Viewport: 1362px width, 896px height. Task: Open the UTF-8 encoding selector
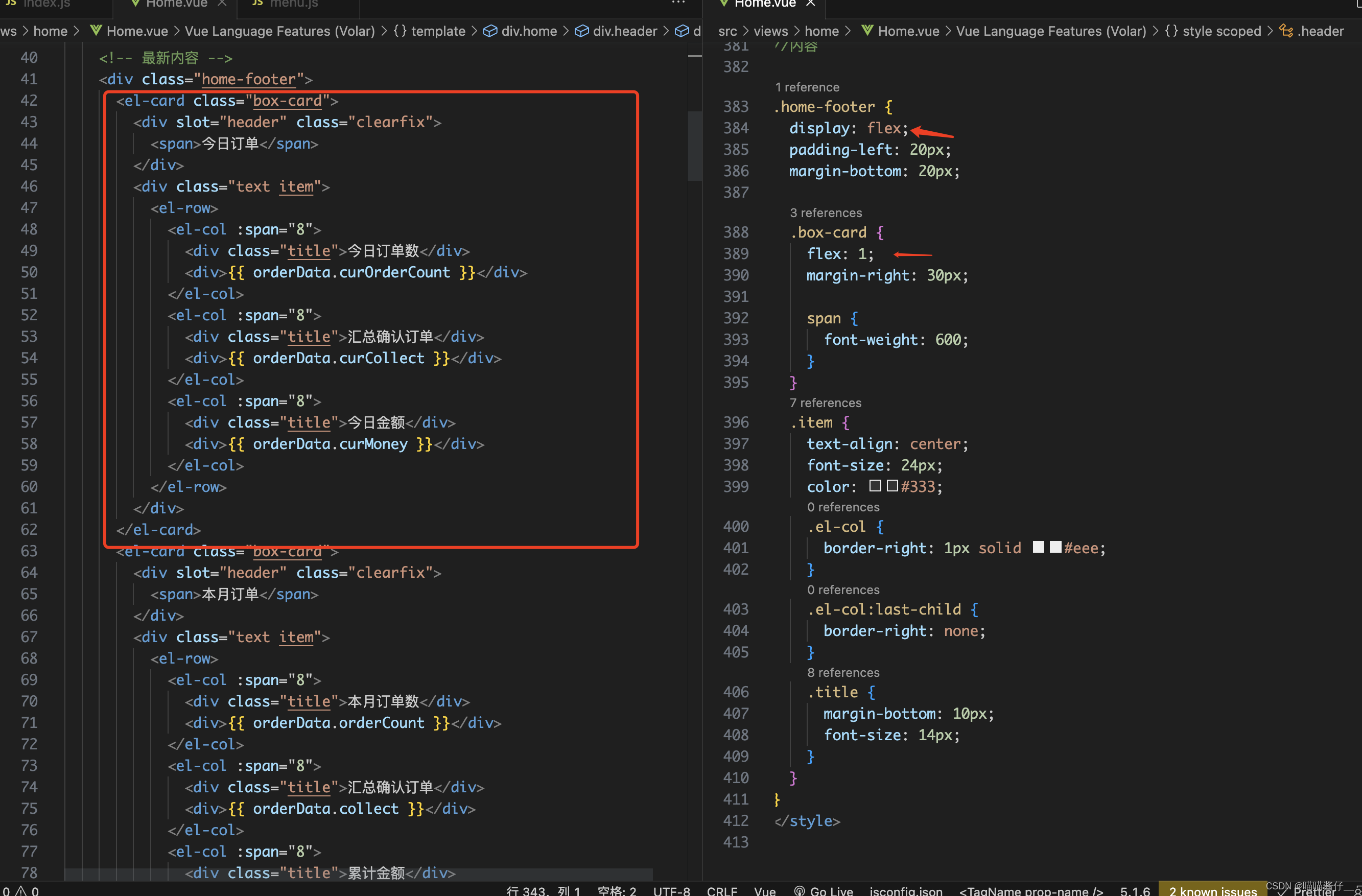[x=671, y=890]
